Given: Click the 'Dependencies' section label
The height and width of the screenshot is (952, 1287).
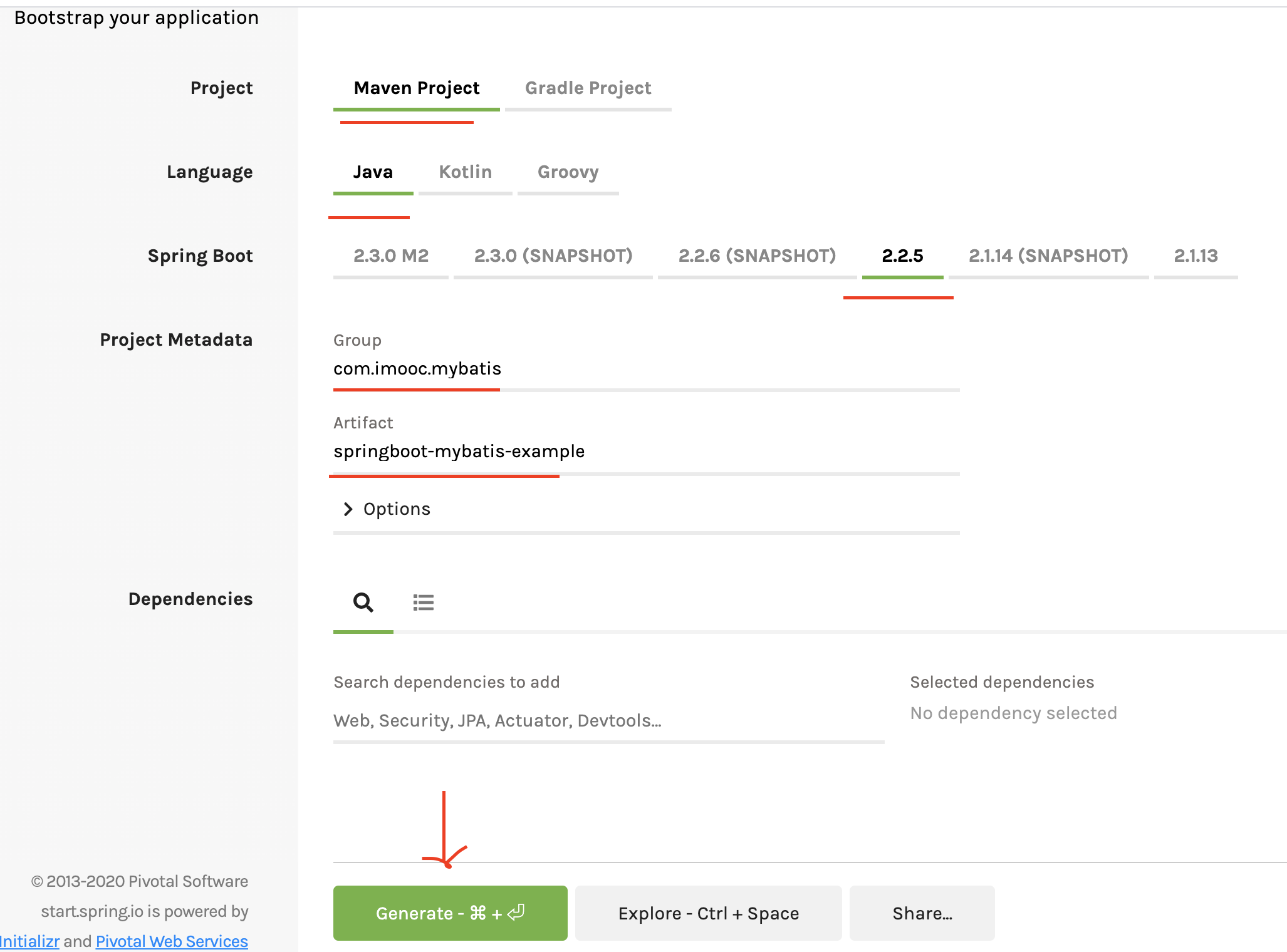Looking at the screenshot, I should point(190,599).
